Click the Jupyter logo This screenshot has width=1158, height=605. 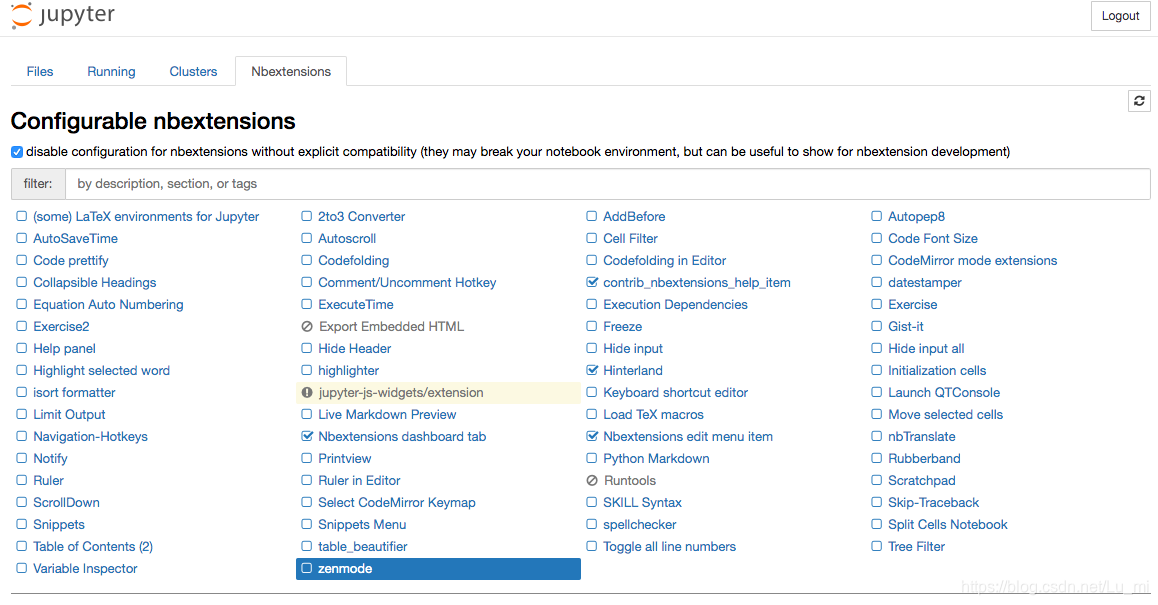(x=64, y=15)
